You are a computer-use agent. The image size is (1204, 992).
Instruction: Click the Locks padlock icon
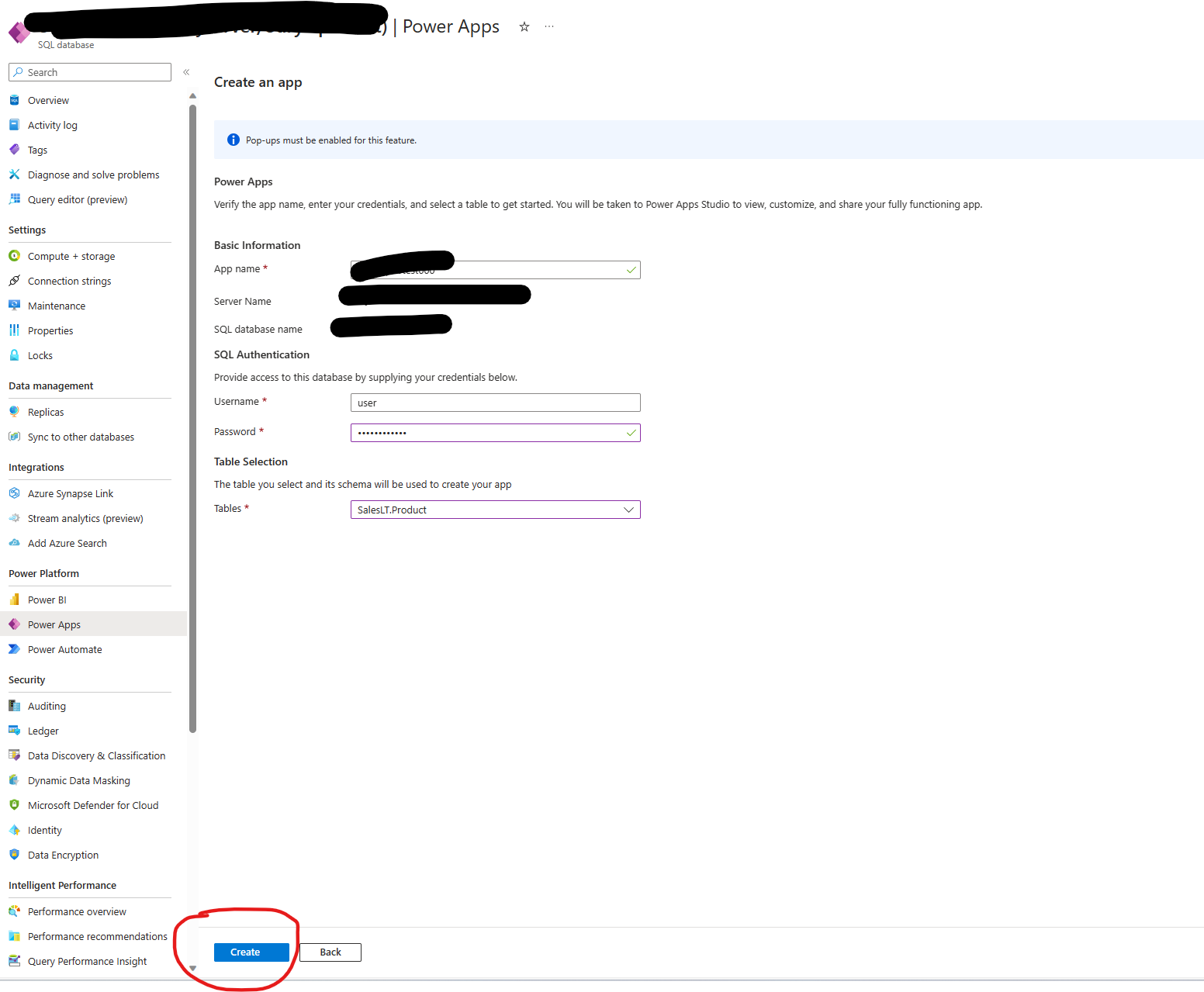(14, 355)
